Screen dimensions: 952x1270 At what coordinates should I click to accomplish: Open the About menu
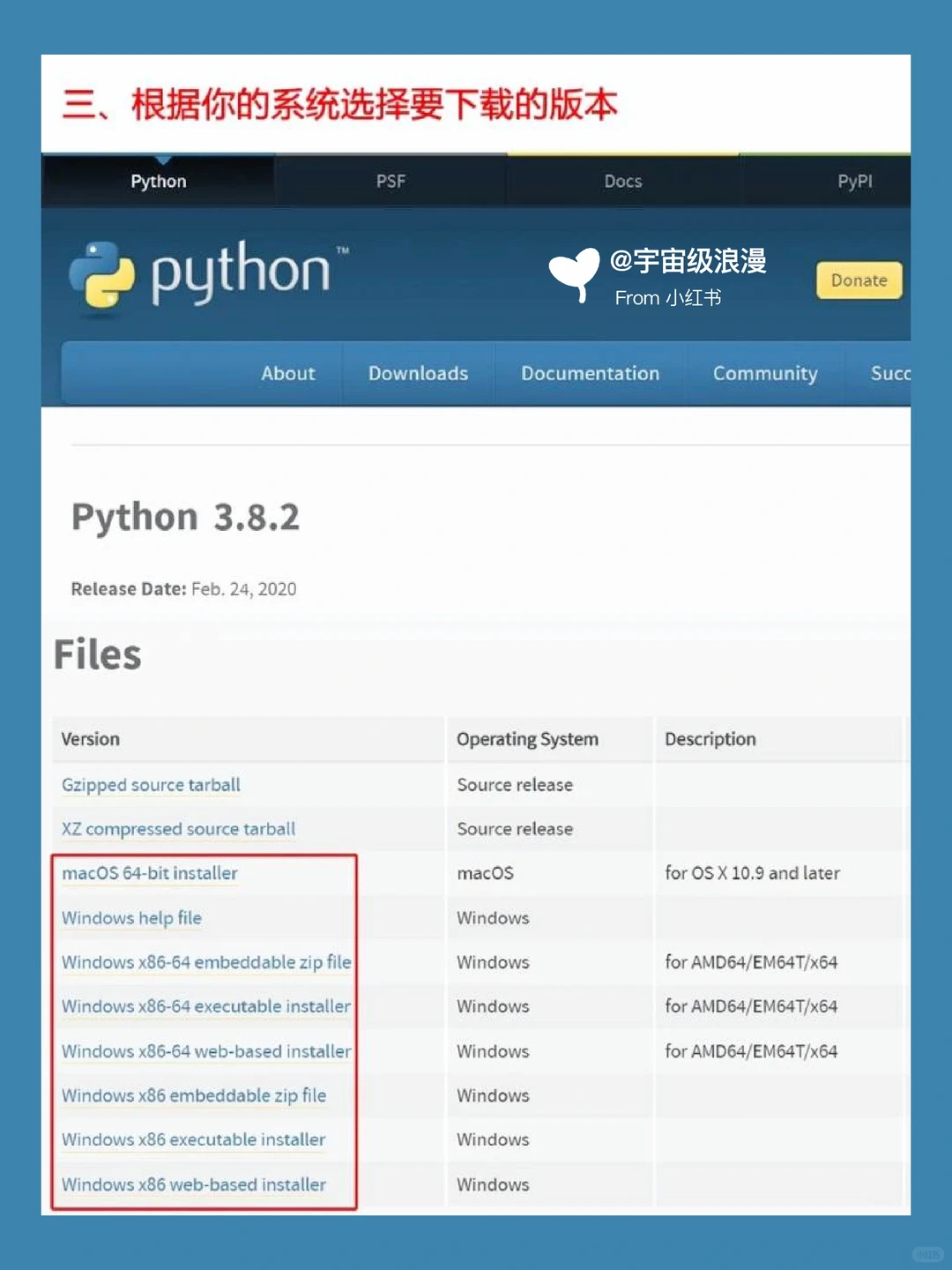tap(287, 373)
